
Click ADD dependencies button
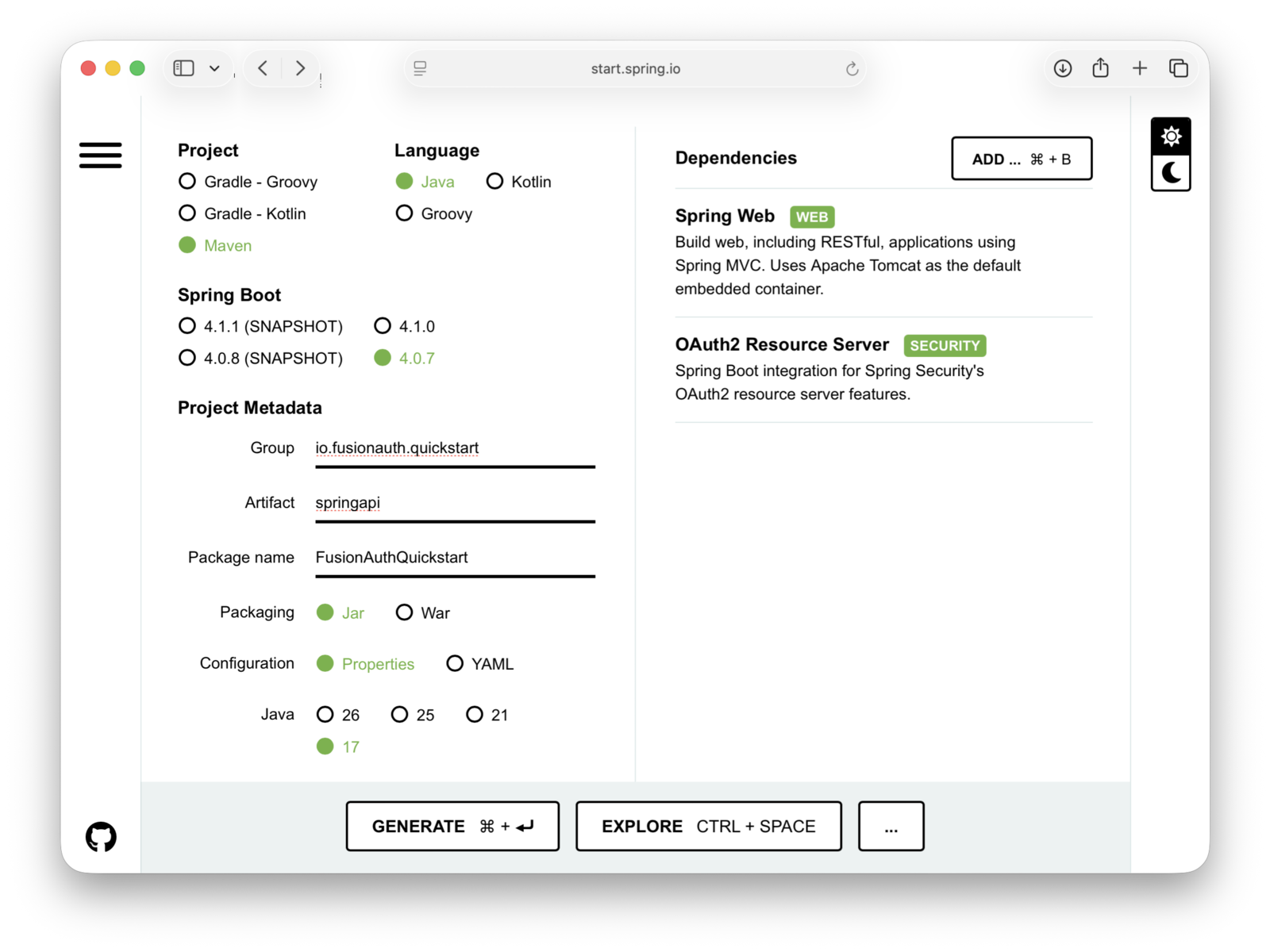pyautogui.click(x=1022, y=159)
